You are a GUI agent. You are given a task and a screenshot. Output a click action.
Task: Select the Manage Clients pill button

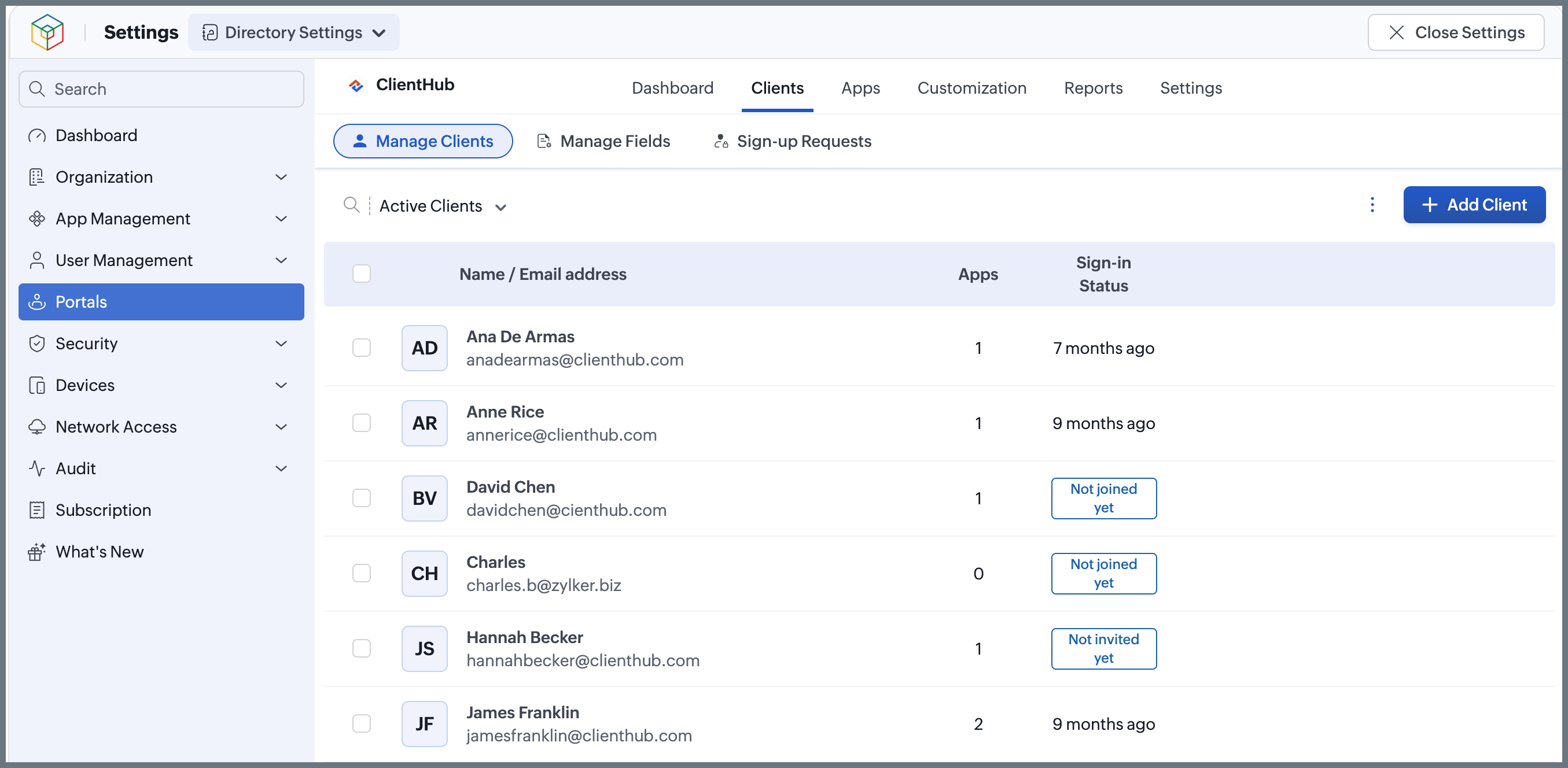pyautogui.click(x=423, y=141)
